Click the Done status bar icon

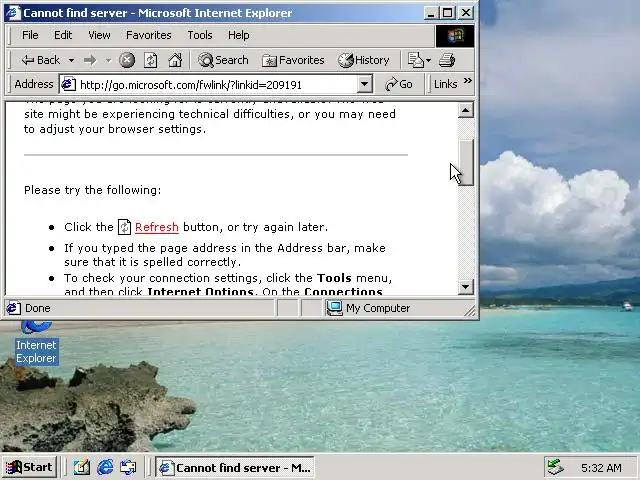(x=13, y=308)
